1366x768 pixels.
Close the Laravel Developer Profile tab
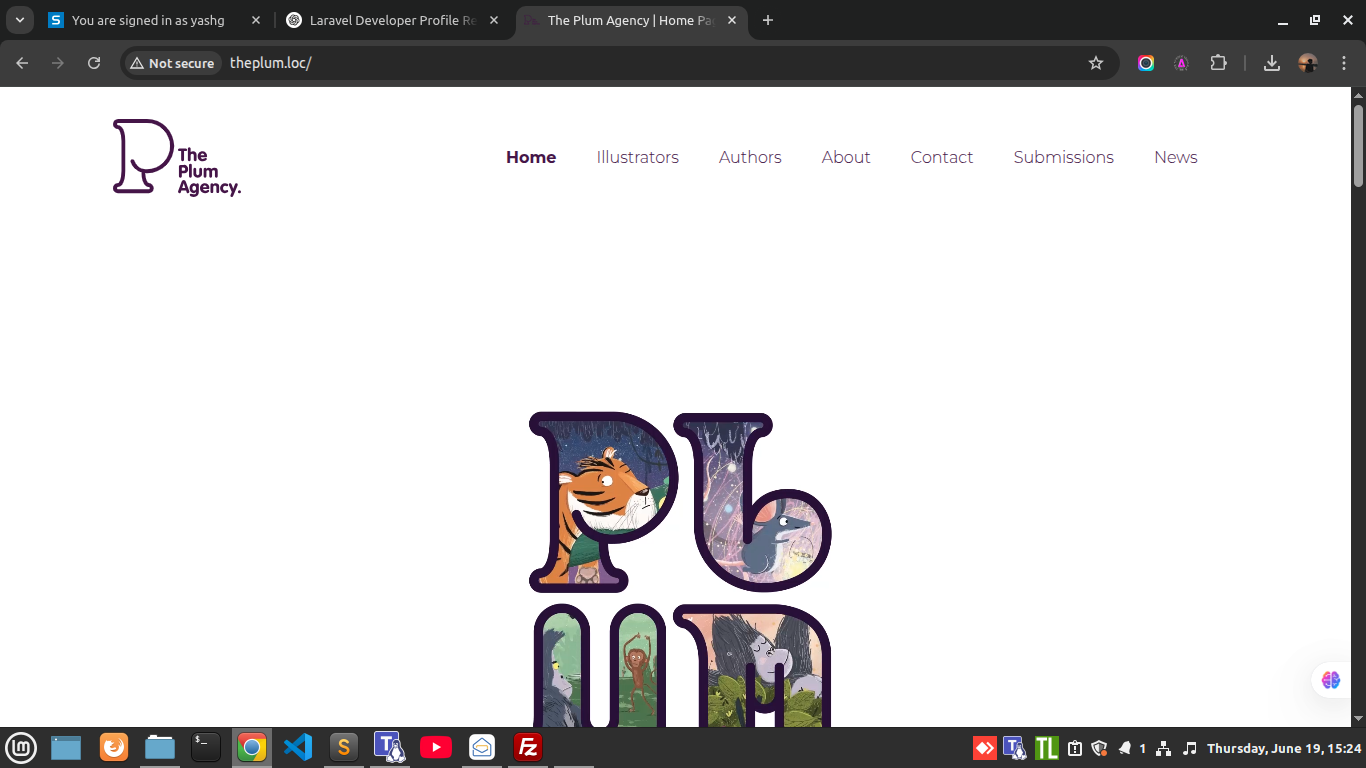click(x=494, y=20)
